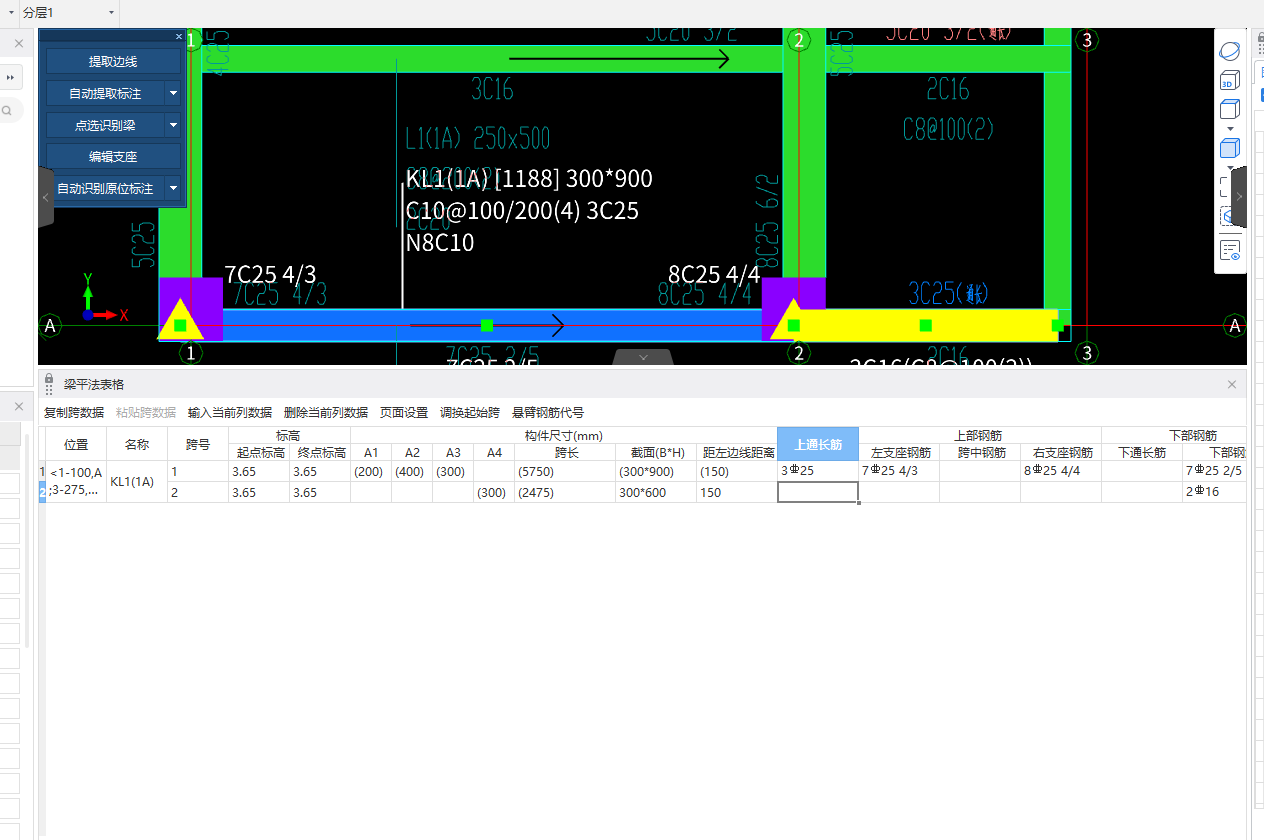Screen dimensions: 1264x840
Task: Click the 左支座钢筋 cell 7⌀25 4/3
Action: tap(899, 471)
